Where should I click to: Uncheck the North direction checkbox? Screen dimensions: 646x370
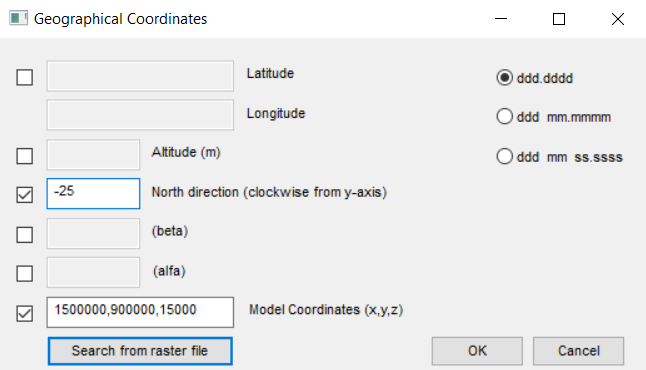click(x=25, y=195)
